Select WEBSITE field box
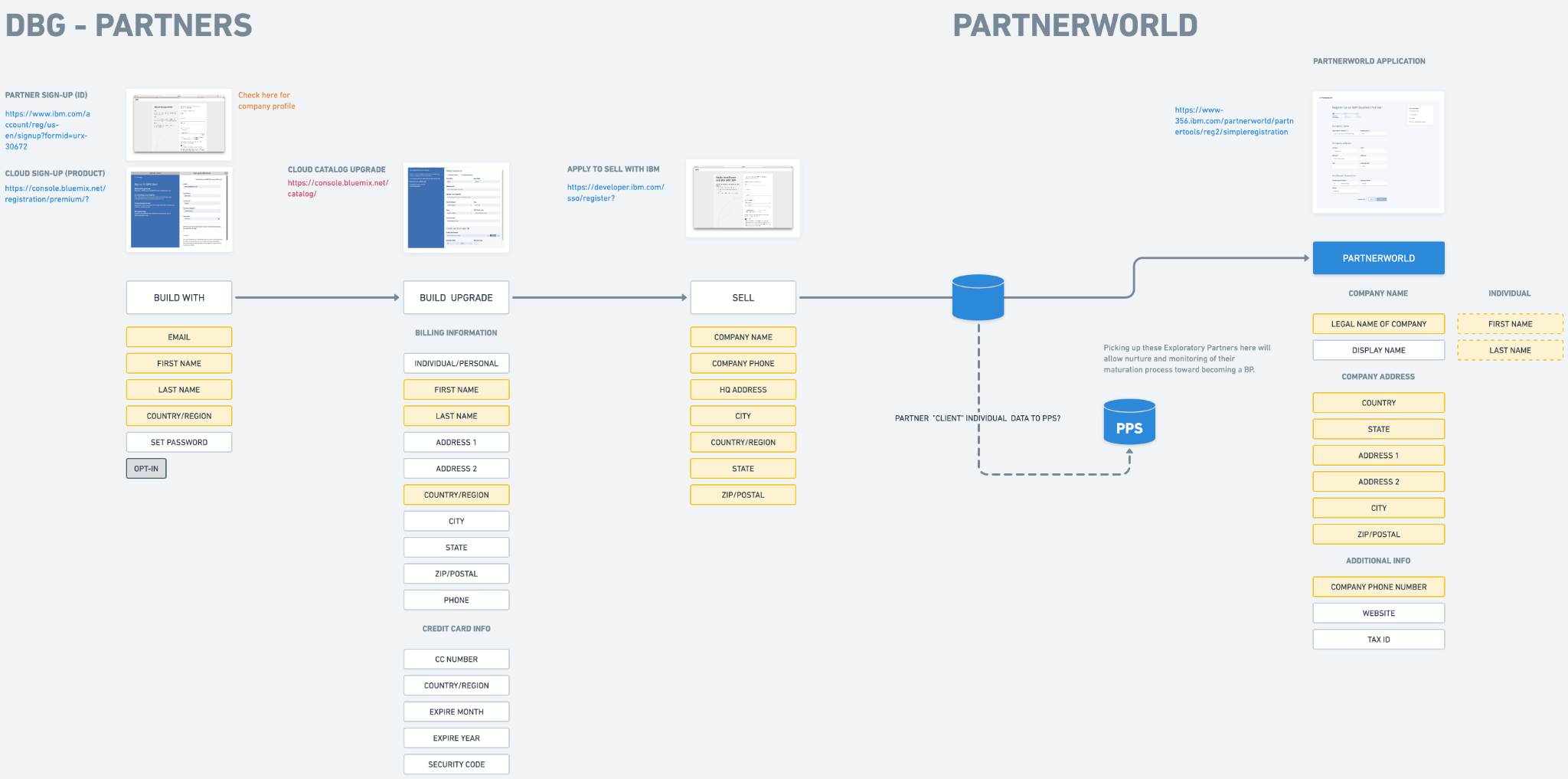 click(1378, 613)
